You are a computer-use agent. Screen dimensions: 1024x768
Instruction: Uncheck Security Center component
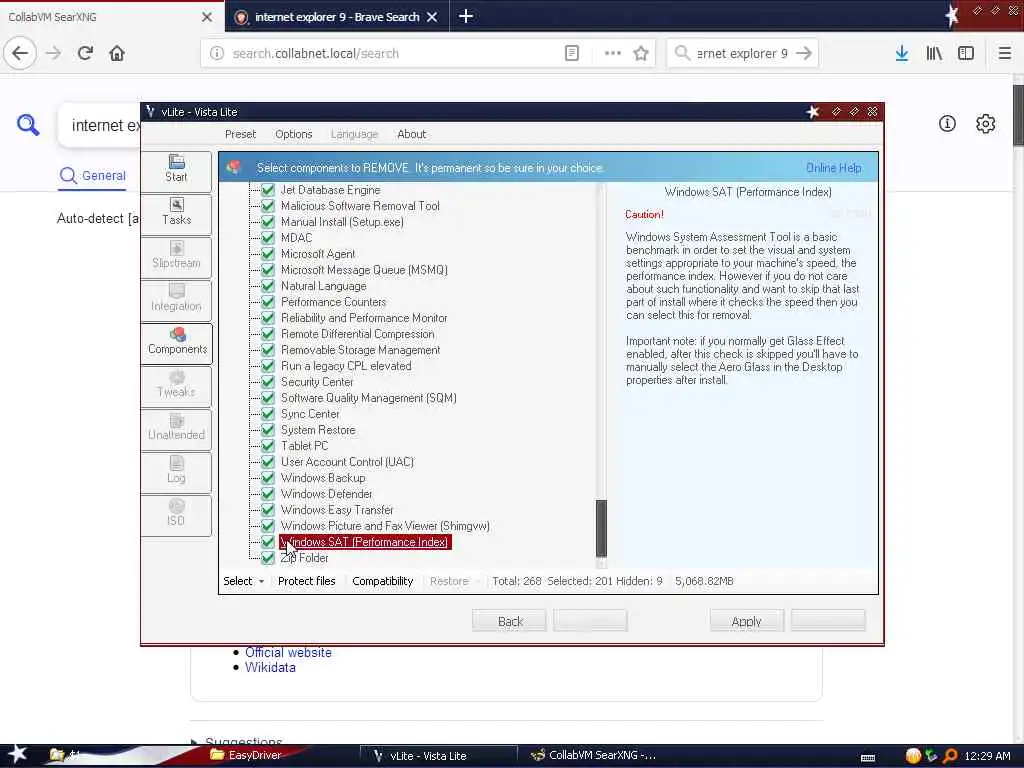click(x=268, y=382)
